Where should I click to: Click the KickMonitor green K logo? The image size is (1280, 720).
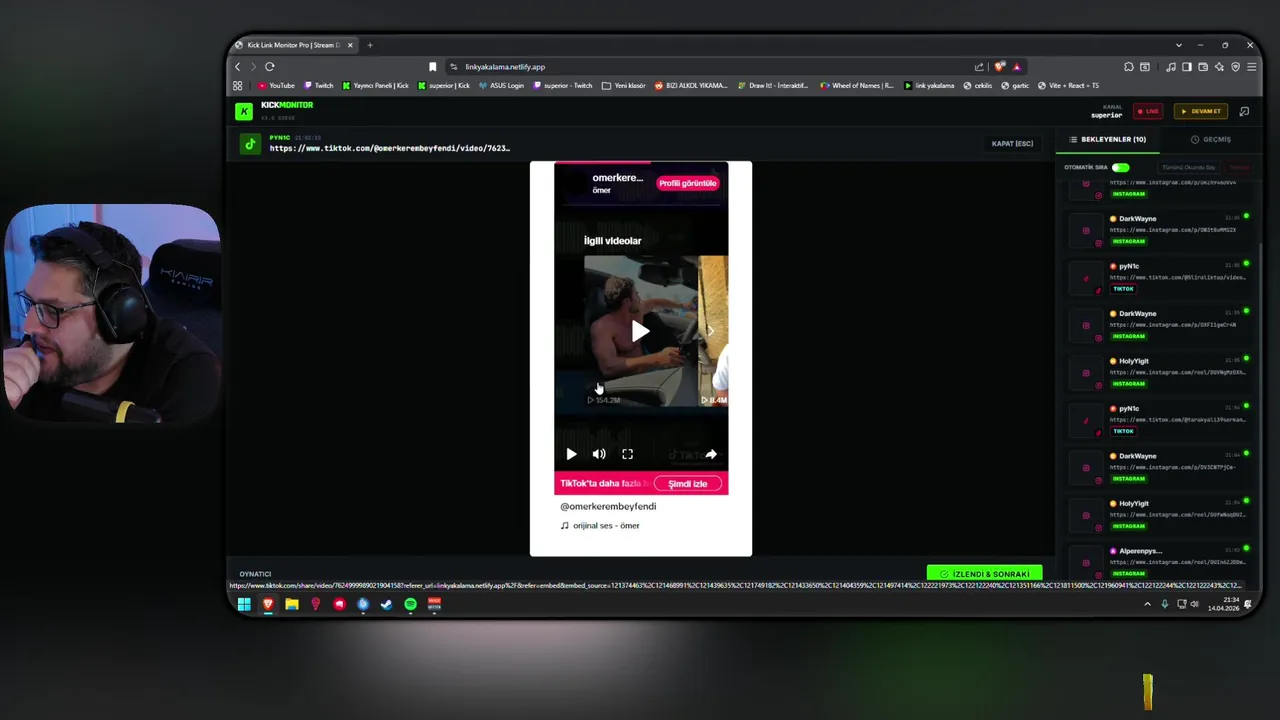(x=244, y=111)
